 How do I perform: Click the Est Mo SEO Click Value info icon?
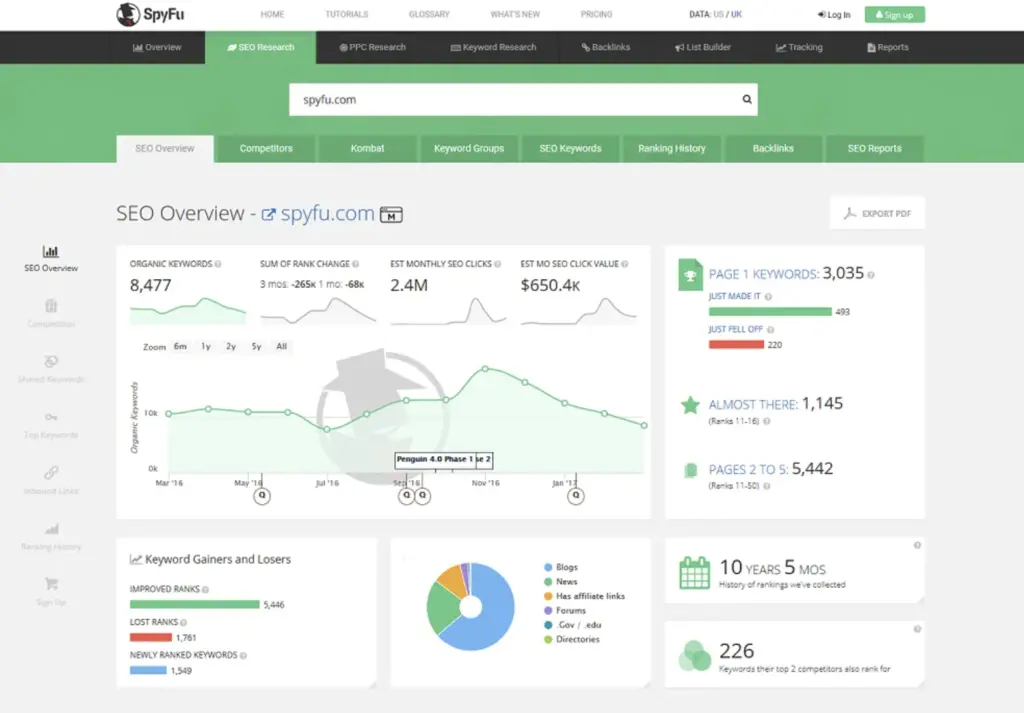(x=625, y=264)
